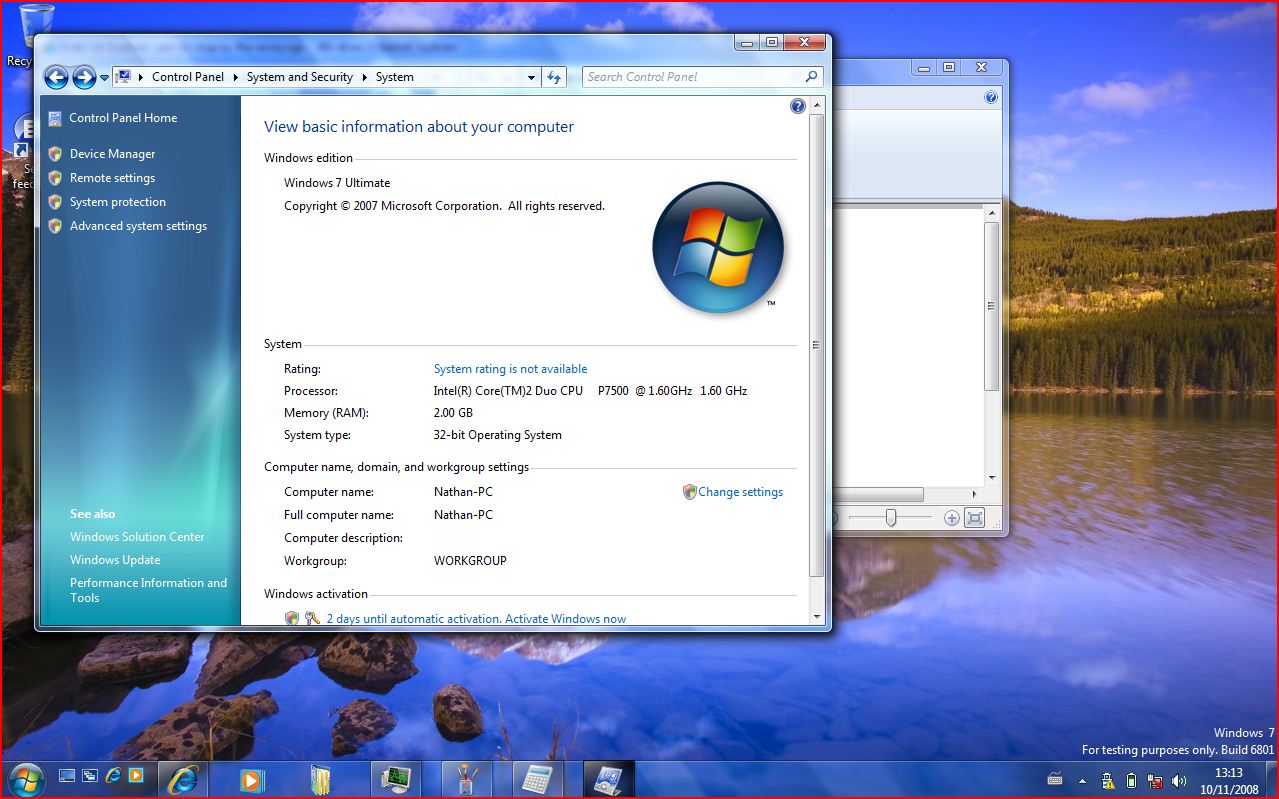
Task: Click the WORKGROUP value text
Action: (x=470, y=561)
